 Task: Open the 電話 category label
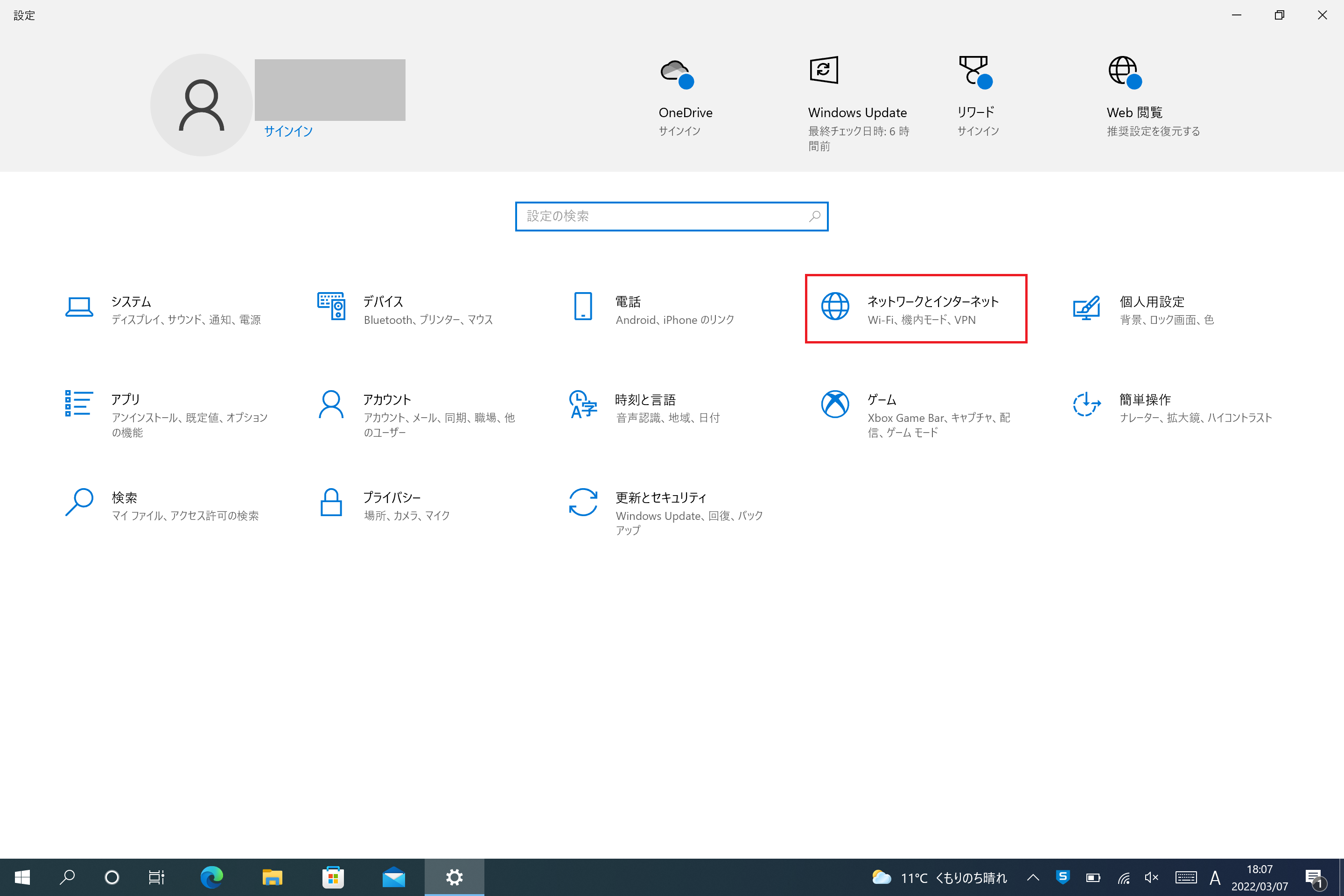(628, 301)
